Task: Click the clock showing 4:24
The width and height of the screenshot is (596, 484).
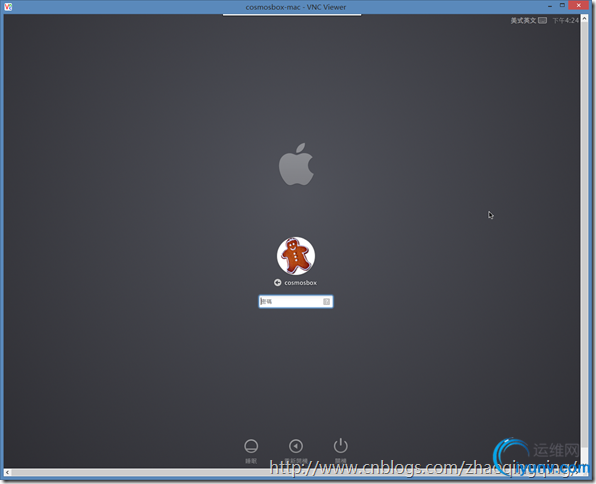Action: (x=566, y=21)
